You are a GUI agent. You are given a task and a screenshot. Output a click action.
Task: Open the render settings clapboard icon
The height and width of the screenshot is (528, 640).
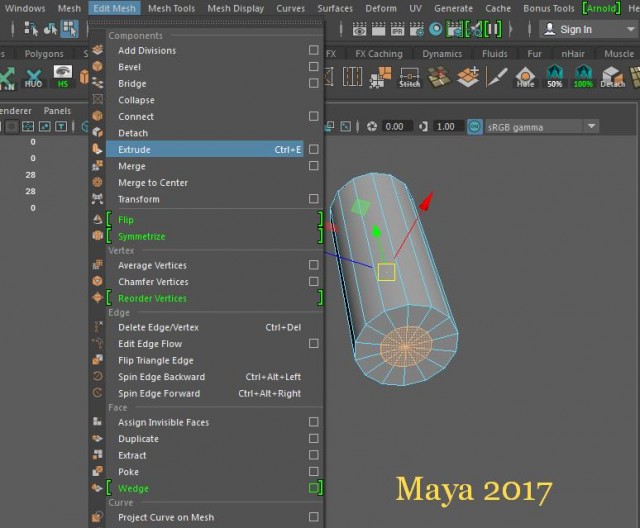tap(416, 29)
